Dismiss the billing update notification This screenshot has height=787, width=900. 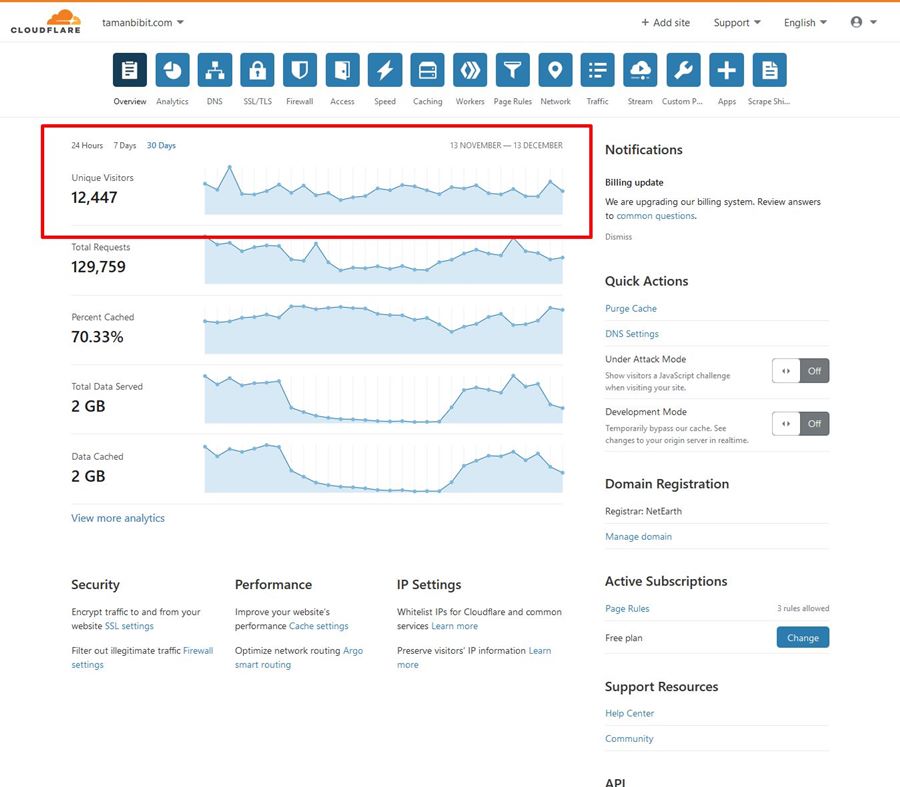(618, 236)
